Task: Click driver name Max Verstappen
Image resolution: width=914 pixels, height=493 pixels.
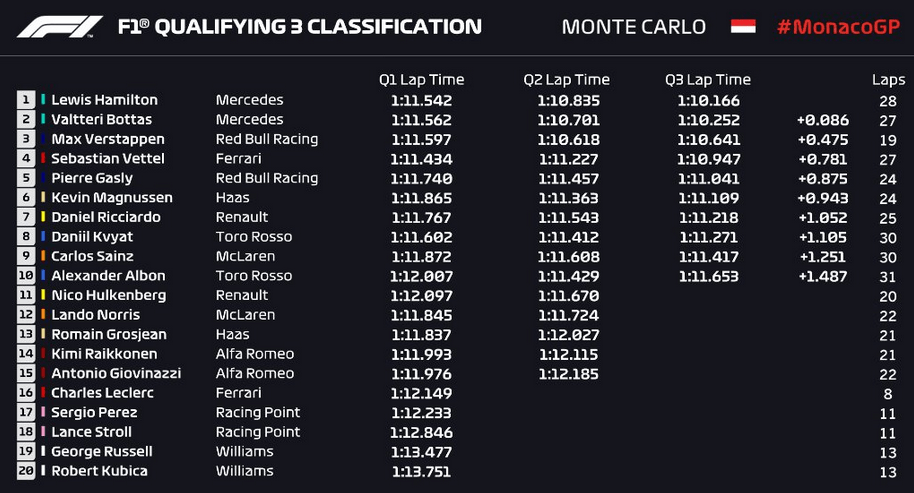Action: click(108, 139)
